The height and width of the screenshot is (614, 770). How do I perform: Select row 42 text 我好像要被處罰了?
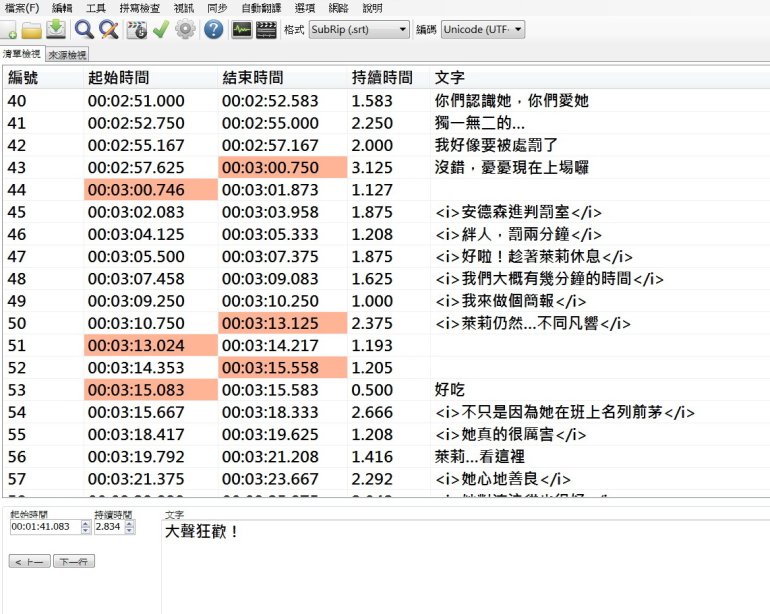496,145
